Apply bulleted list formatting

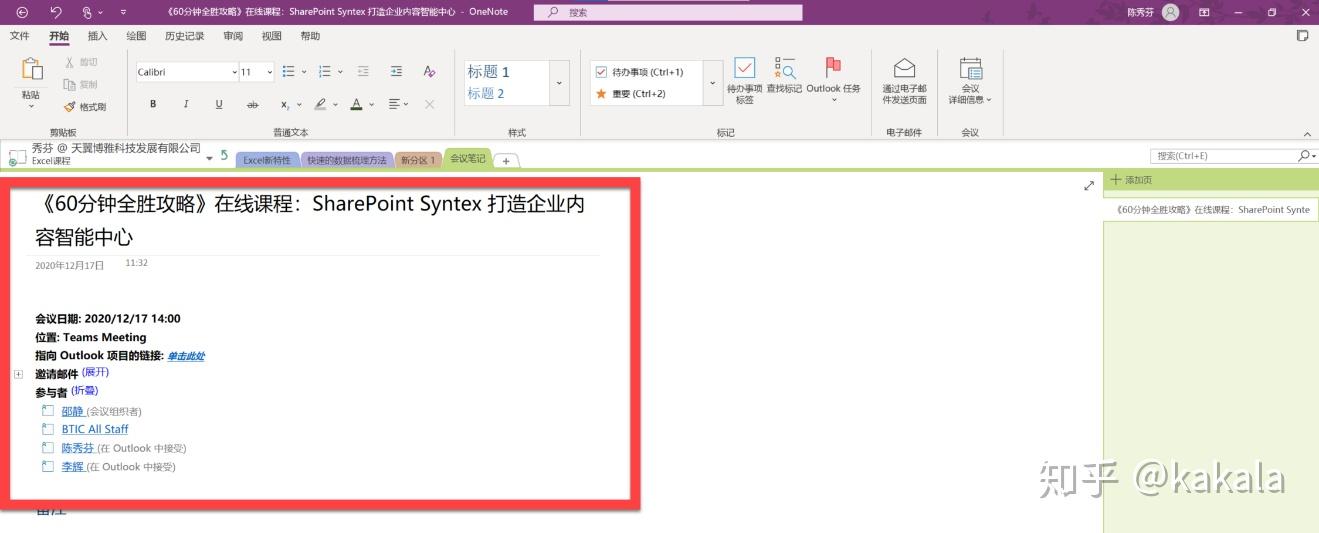[288, 72]
